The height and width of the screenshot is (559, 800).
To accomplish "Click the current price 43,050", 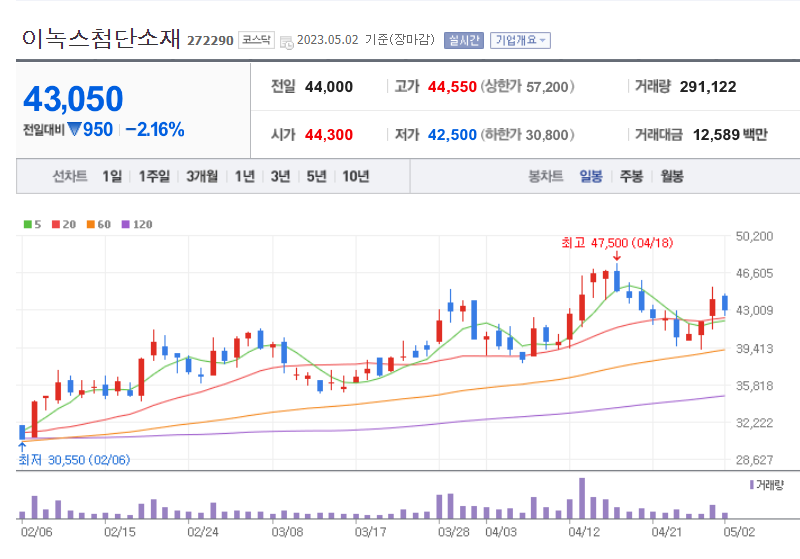I will 73,98.
